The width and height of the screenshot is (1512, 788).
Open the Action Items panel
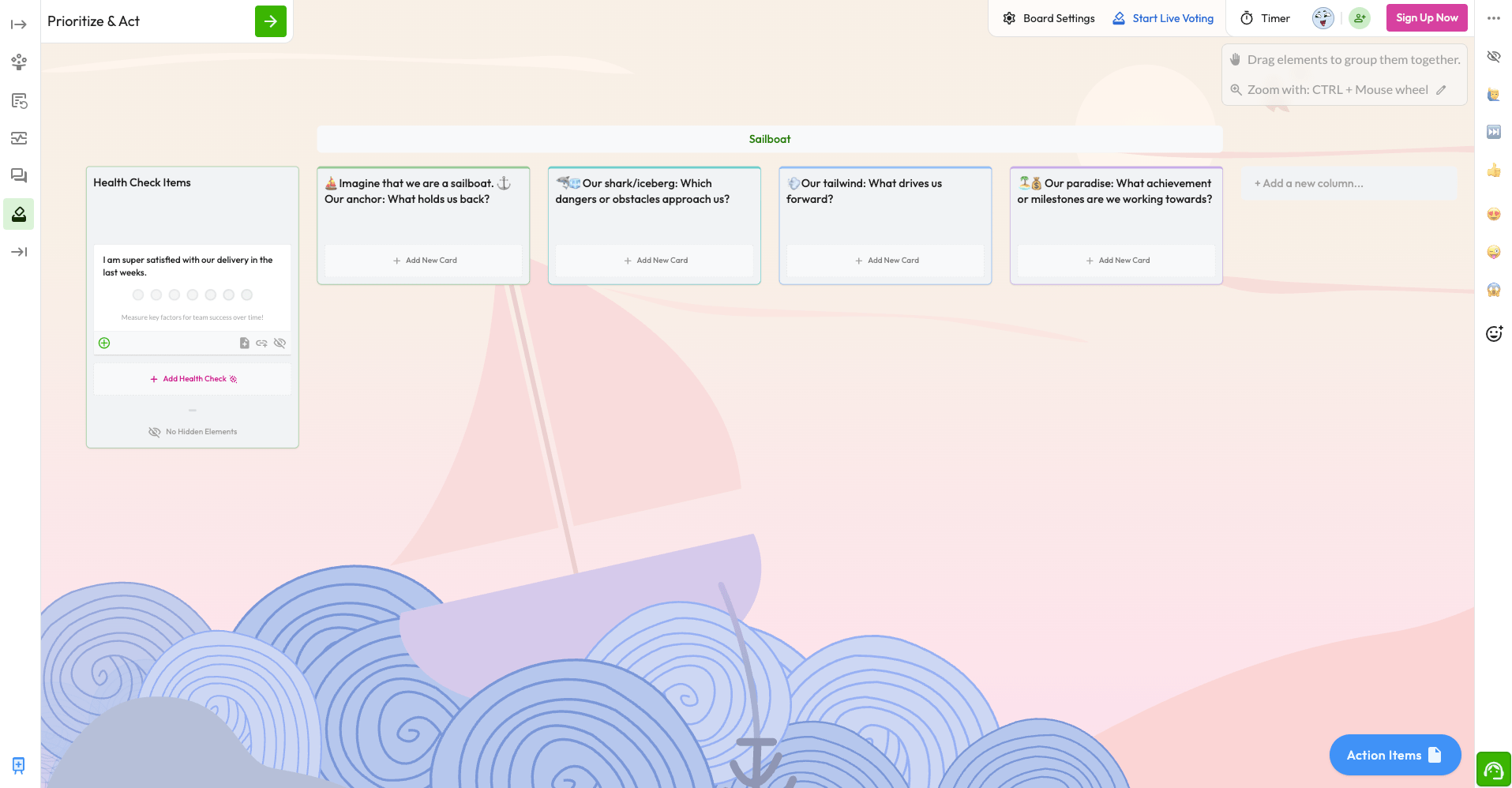[1395, 756]
